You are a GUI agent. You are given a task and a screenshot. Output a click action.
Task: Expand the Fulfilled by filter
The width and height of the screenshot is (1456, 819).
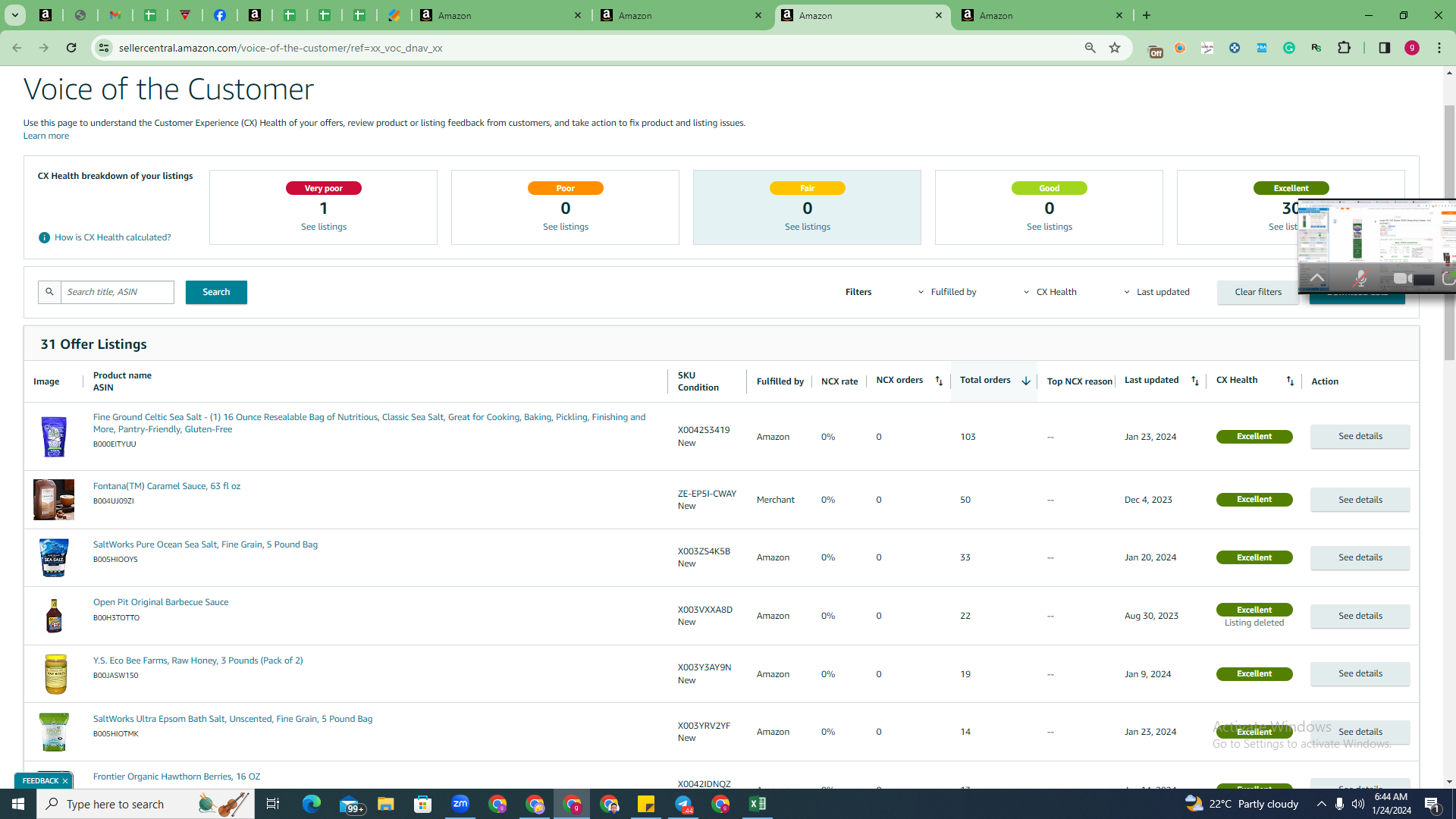coord(947,292)
